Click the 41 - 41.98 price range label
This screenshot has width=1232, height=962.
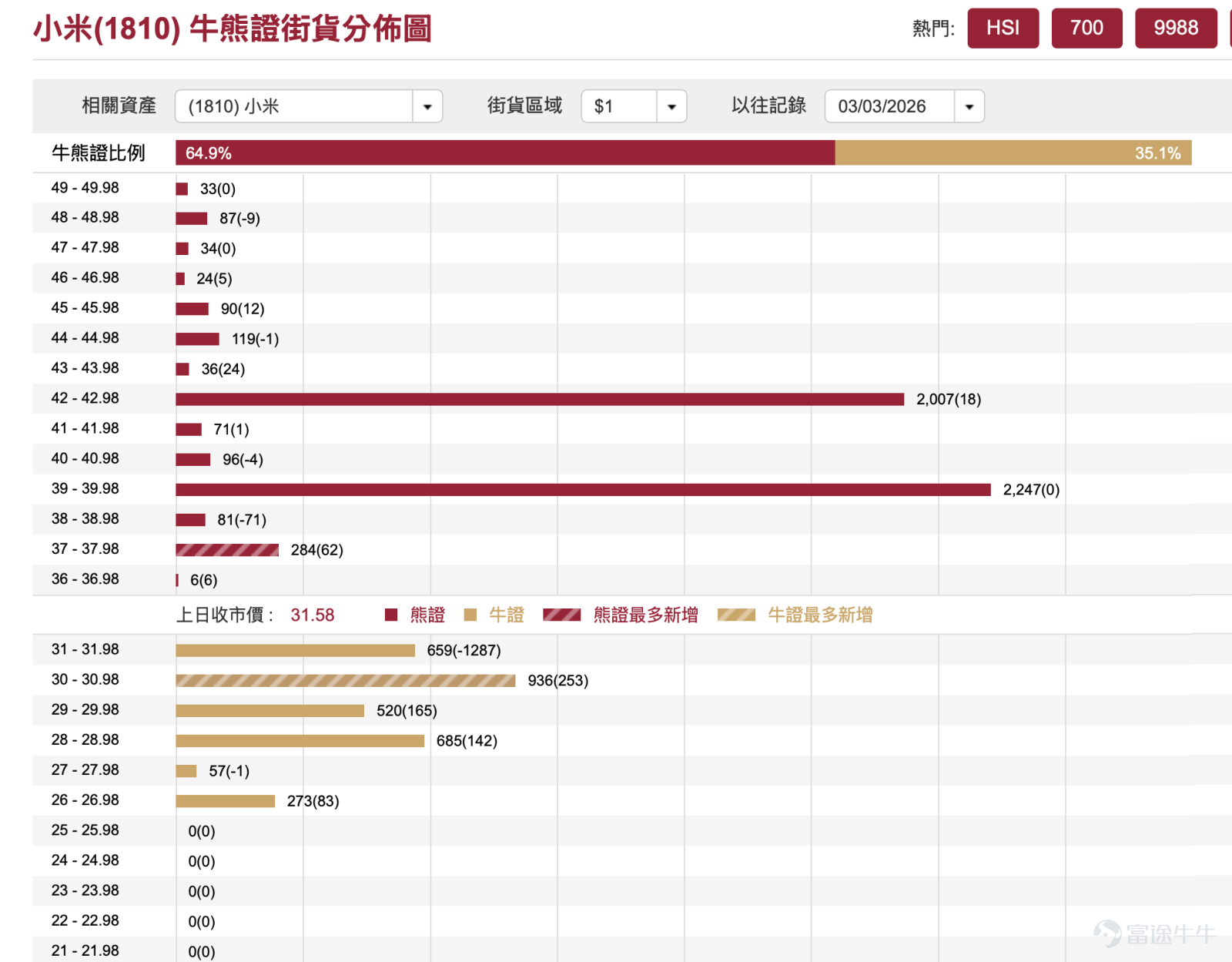click(x=85, y=428)
